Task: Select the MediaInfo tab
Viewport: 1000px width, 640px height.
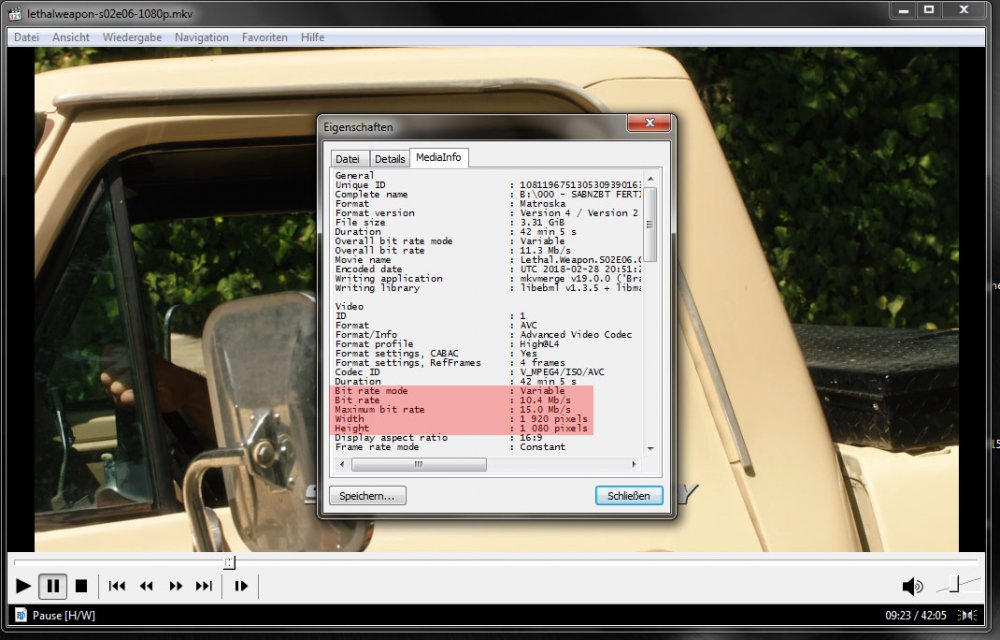Action: (x=439, y=157)
